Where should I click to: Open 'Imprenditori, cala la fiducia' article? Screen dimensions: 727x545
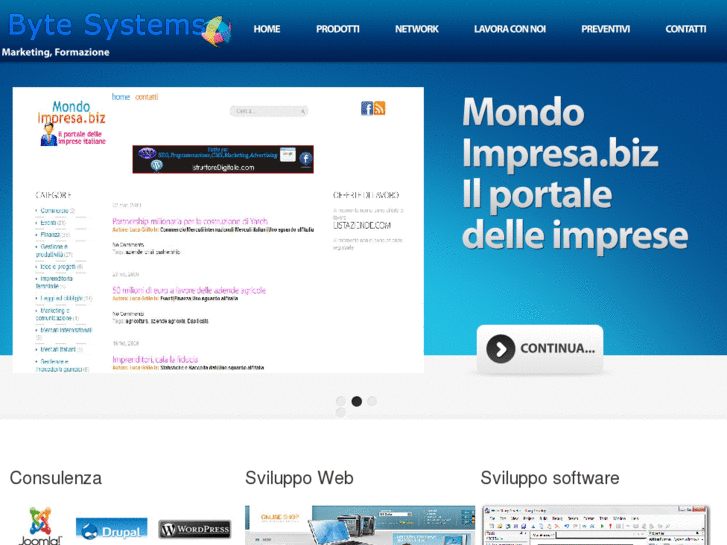pos(155,359)
